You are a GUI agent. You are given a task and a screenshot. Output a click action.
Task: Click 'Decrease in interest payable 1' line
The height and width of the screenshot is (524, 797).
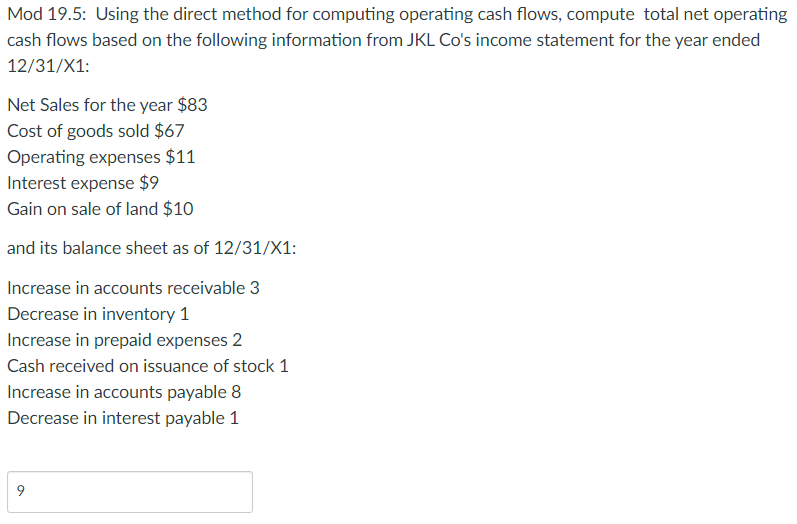click(x=123, y=418)
